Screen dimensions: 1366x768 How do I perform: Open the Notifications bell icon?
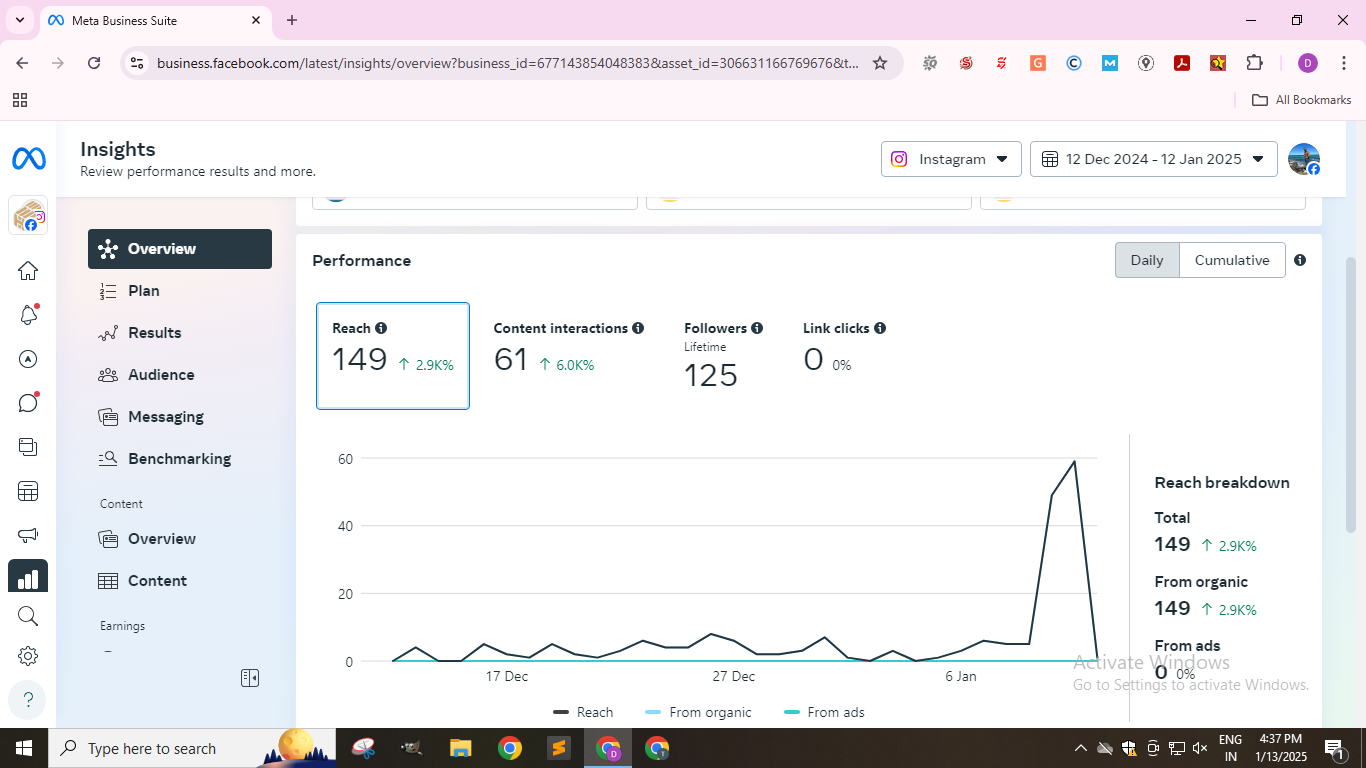click(x=28, y=315)
